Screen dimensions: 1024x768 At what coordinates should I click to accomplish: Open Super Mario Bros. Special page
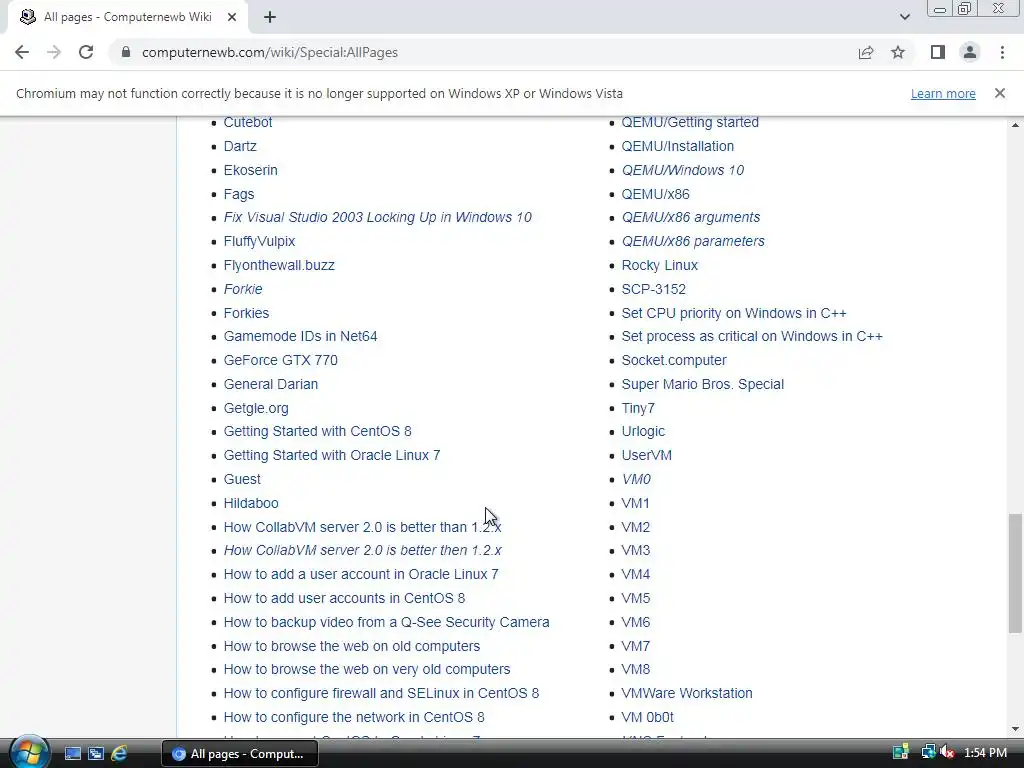point(703,385)
